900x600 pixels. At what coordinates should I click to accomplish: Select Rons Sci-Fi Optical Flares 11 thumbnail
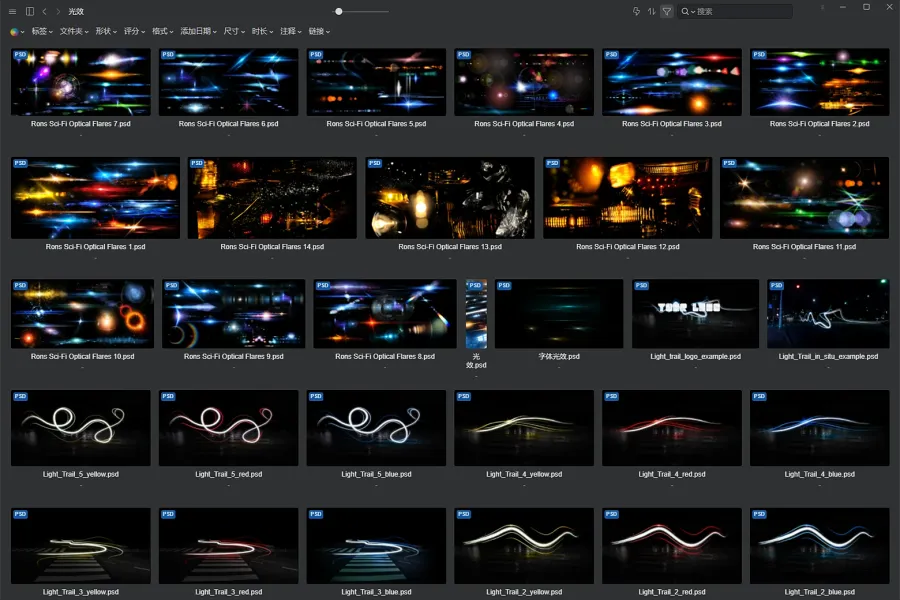(804, 198)
